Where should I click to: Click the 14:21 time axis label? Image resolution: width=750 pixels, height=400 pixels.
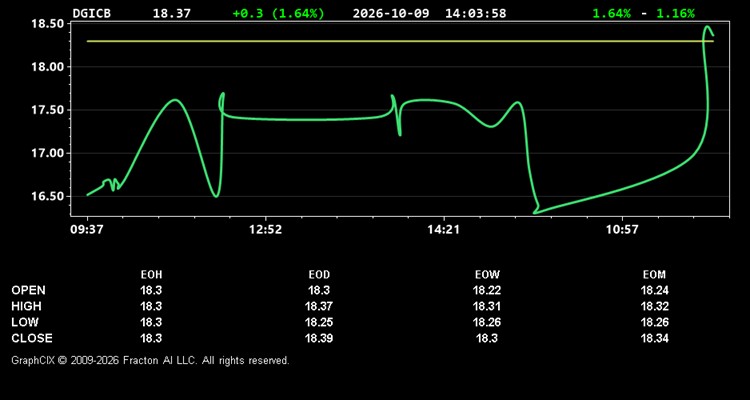(443, 230)
